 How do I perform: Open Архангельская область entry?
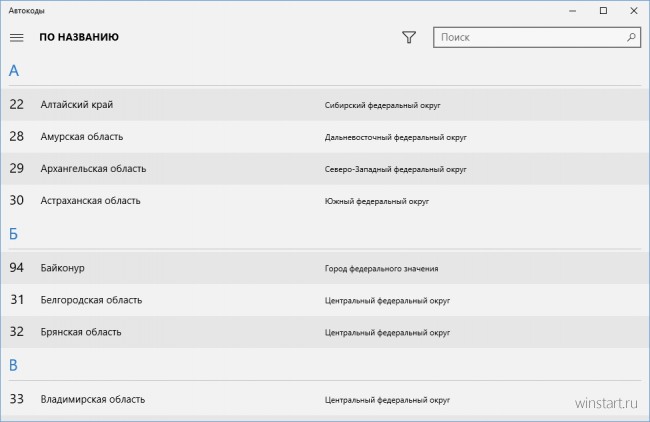click(x=325, y=169)
